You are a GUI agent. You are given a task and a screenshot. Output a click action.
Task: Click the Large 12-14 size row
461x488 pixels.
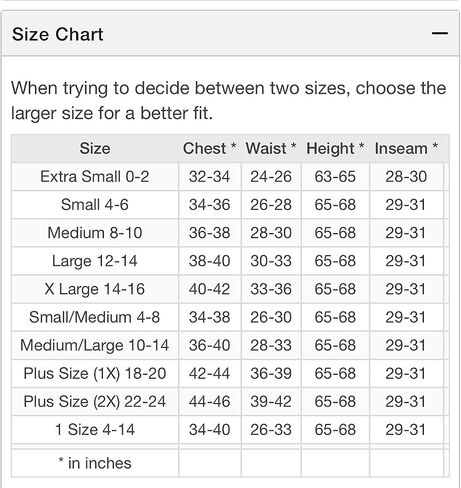[230, 261]
